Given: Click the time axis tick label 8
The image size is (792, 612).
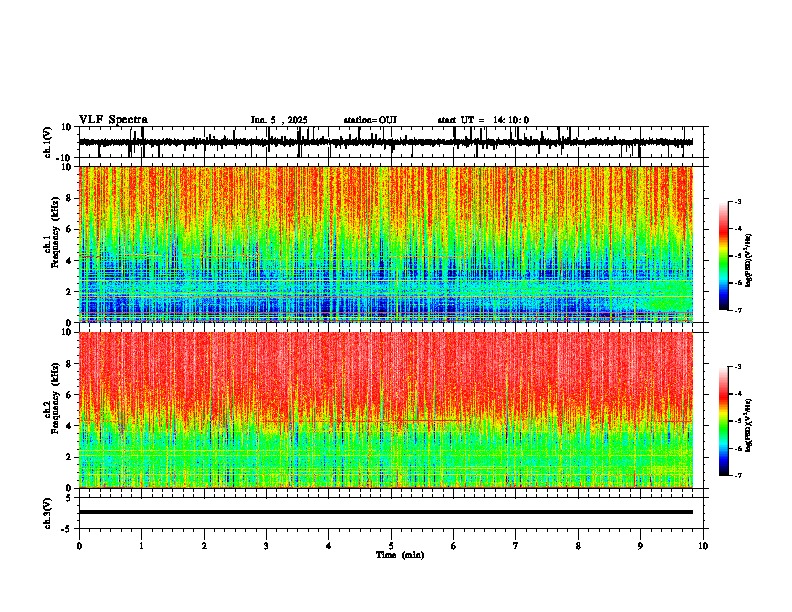Looking at the screenshot, I should click(578, 546).
